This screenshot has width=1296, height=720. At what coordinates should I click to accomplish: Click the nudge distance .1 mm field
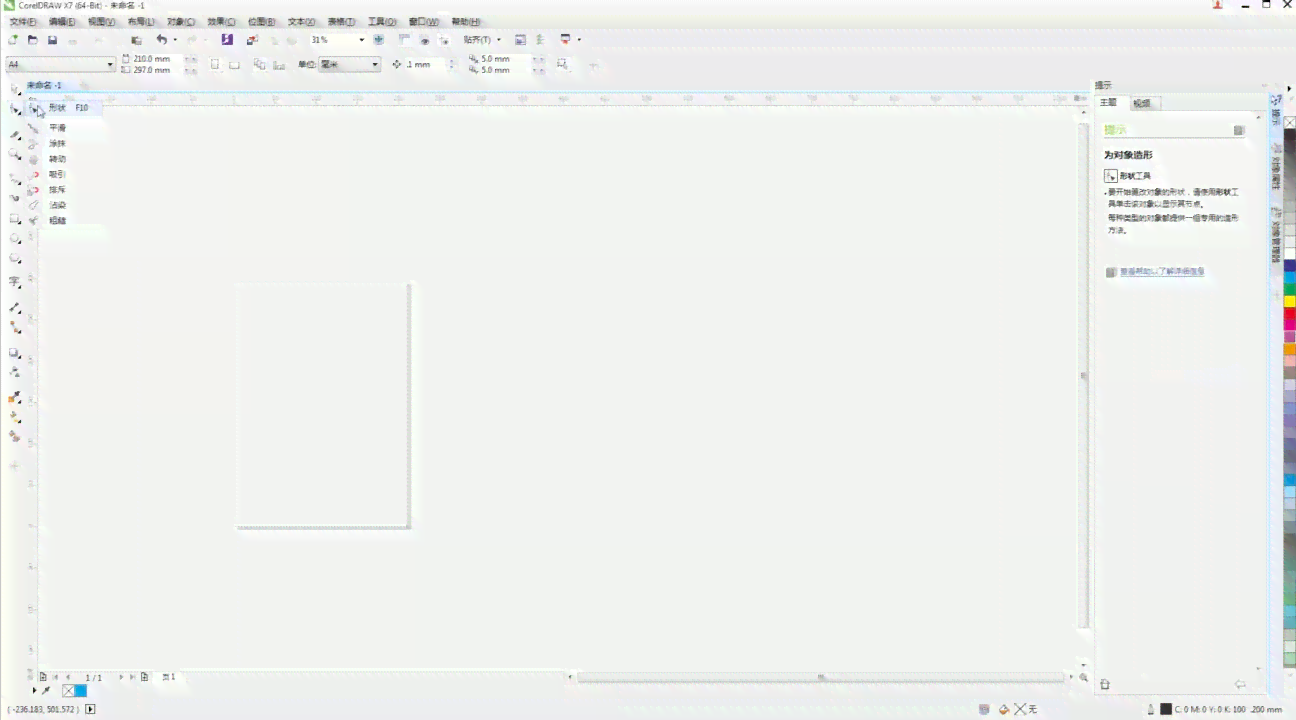425,64
